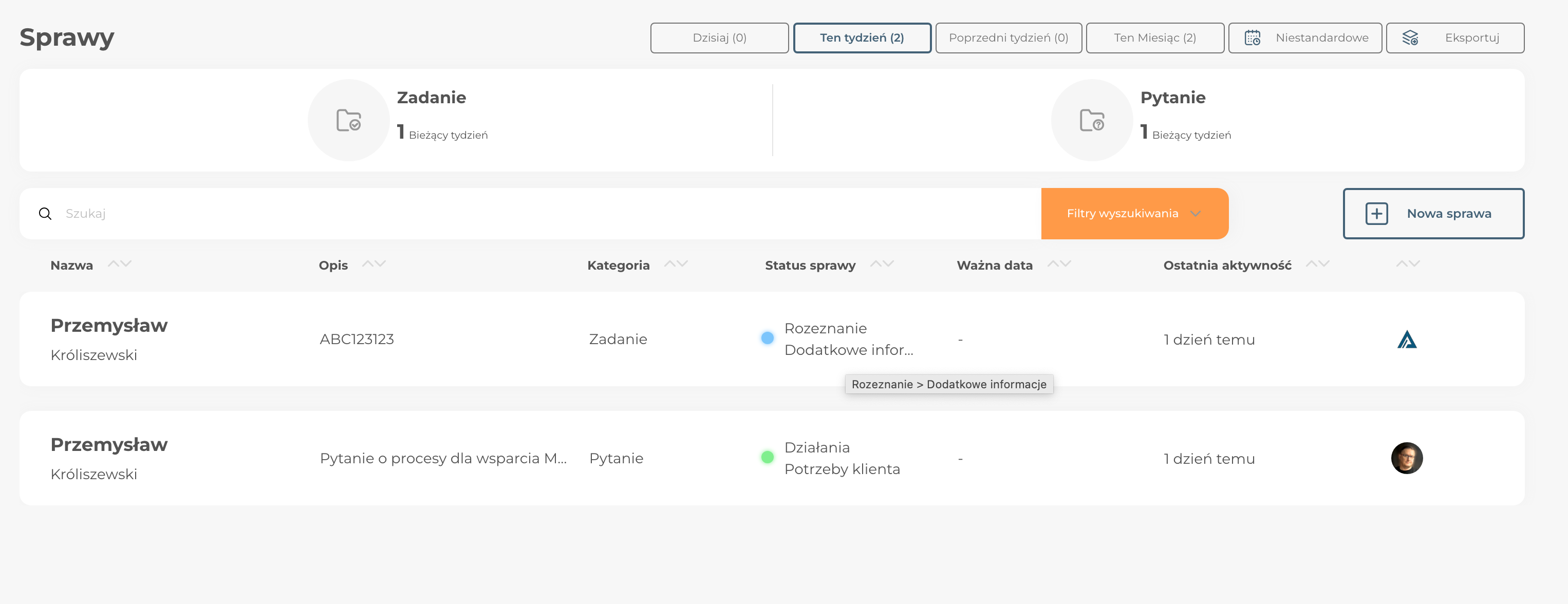Open the ABC123123 case row
This screenshot has width=1568, height=604.
(x=357, y=339)
